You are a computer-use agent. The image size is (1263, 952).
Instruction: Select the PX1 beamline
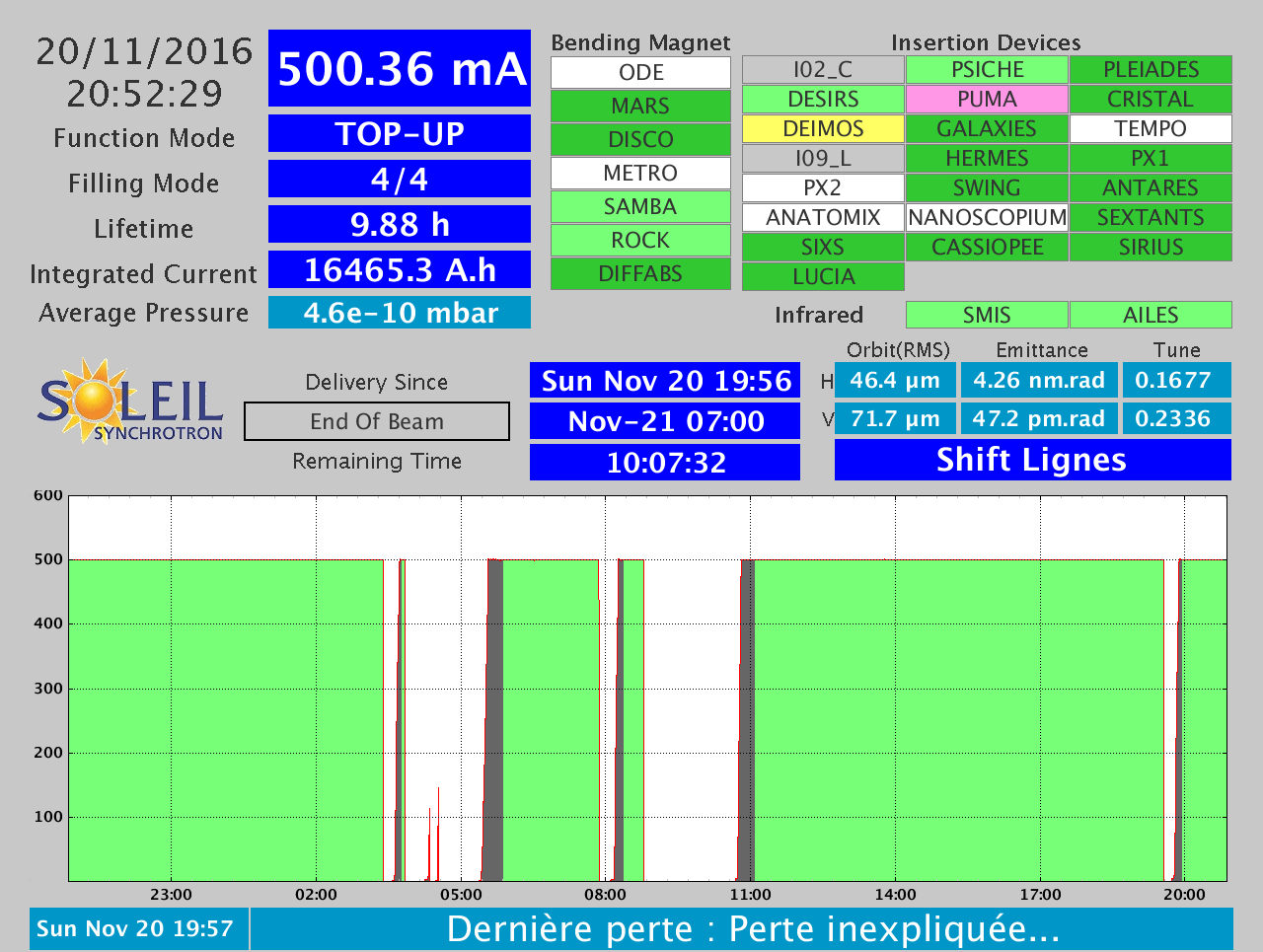point(1151,158)
